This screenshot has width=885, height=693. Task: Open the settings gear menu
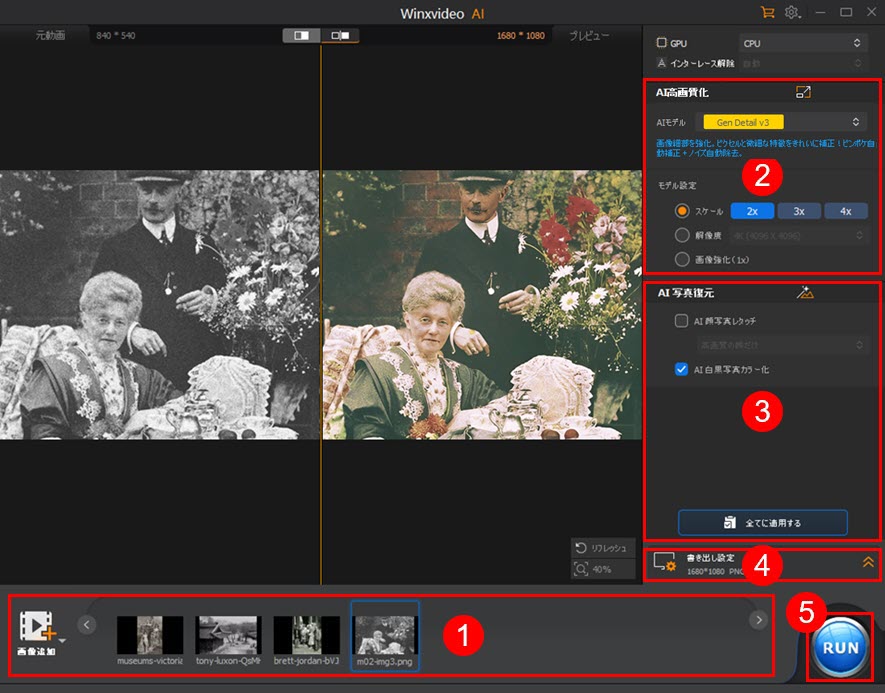click(x=792, y=12)
